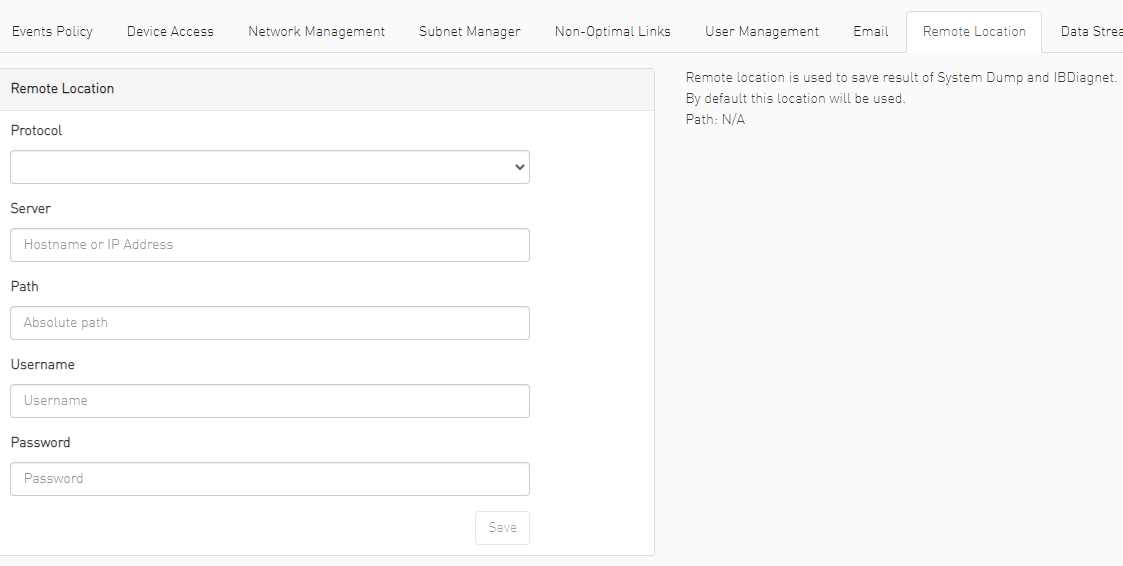Go to the Network Management tab
This screenshot has width=1123, height=566.
point(316,31)
